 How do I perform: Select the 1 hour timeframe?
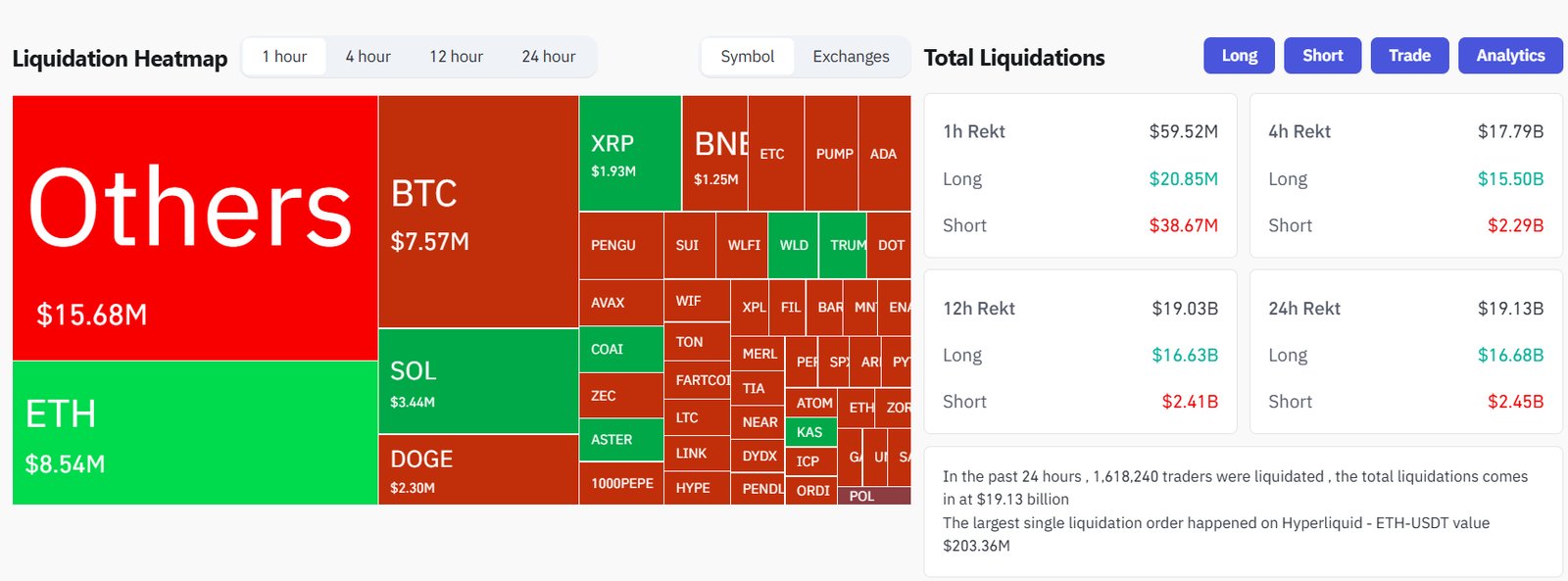(x=283, y=56)
